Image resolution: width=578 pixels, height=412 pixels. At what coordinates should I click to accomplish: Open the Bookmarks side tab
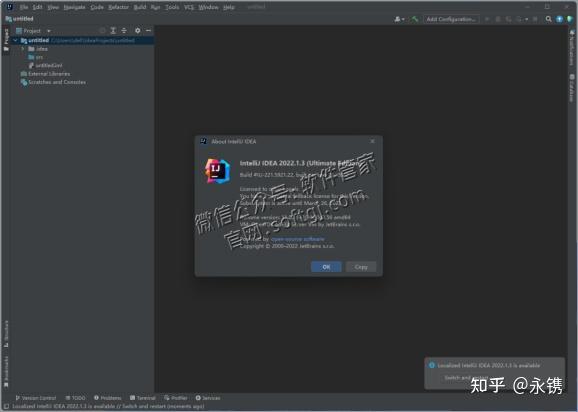click(6, 371)
